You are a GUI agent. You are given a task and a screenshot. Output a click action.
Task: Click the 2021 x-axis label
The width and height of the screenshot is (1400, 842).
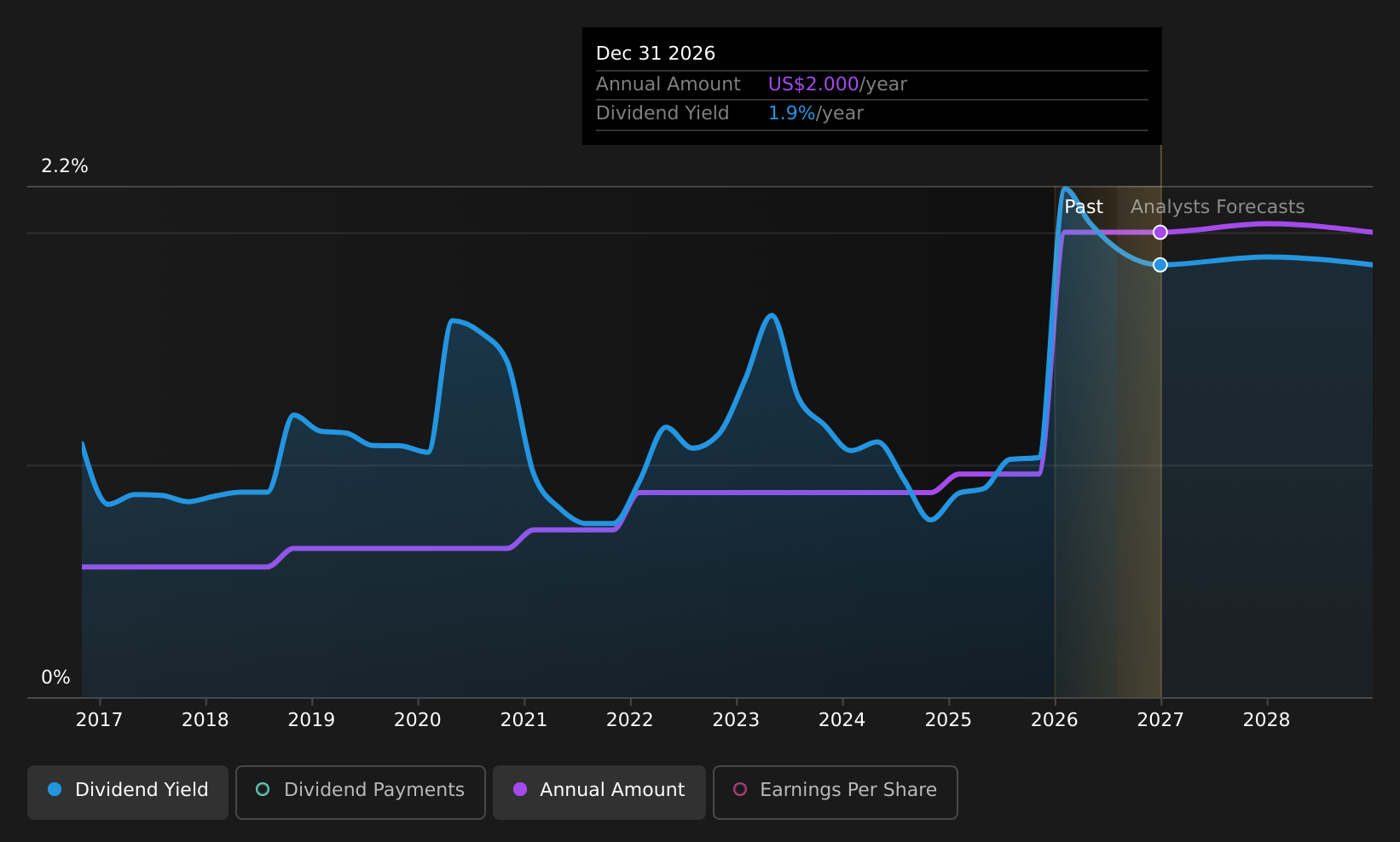tap(524, 720)
